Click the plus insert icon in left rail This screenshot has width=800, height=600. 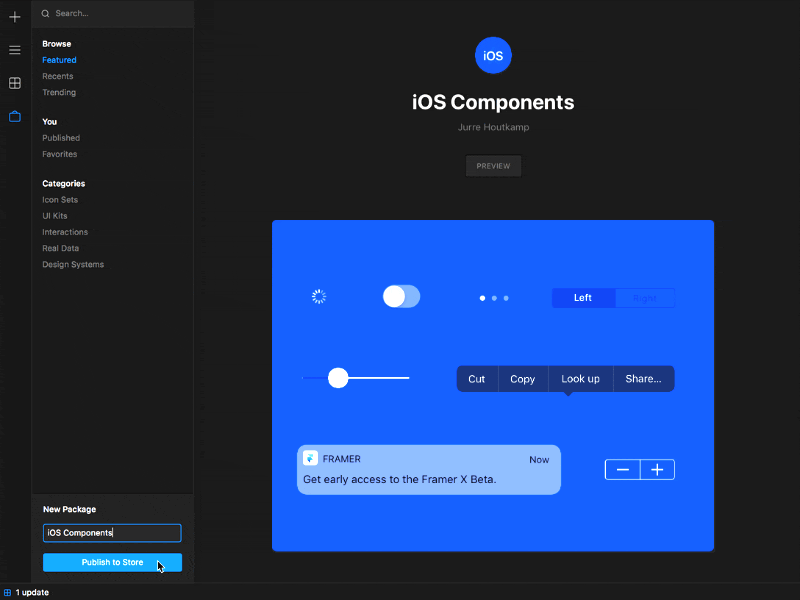[x=15, y=17]
